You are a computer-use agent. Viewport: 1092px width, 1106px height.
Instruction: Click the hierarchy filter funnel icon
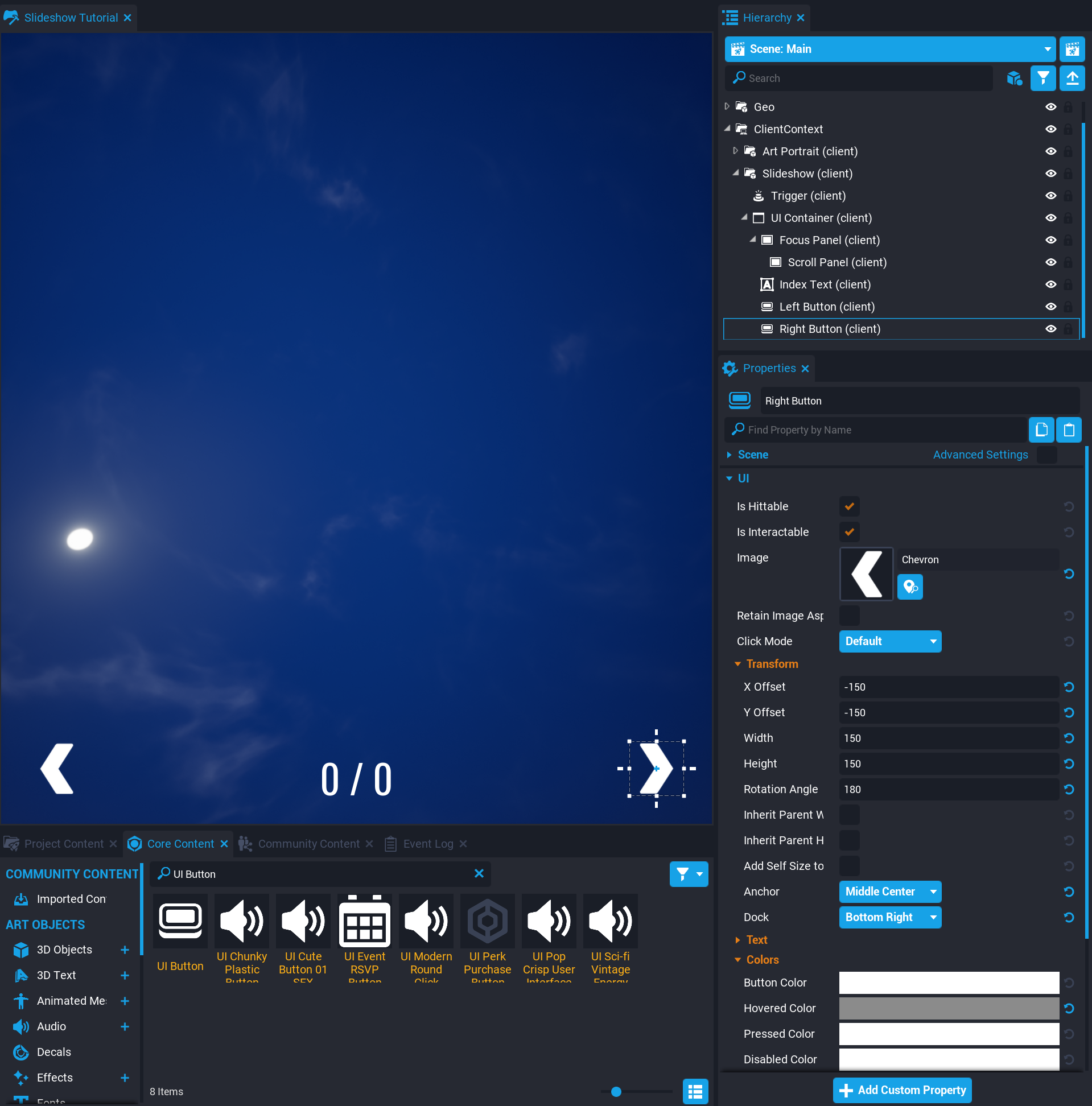1042,78
